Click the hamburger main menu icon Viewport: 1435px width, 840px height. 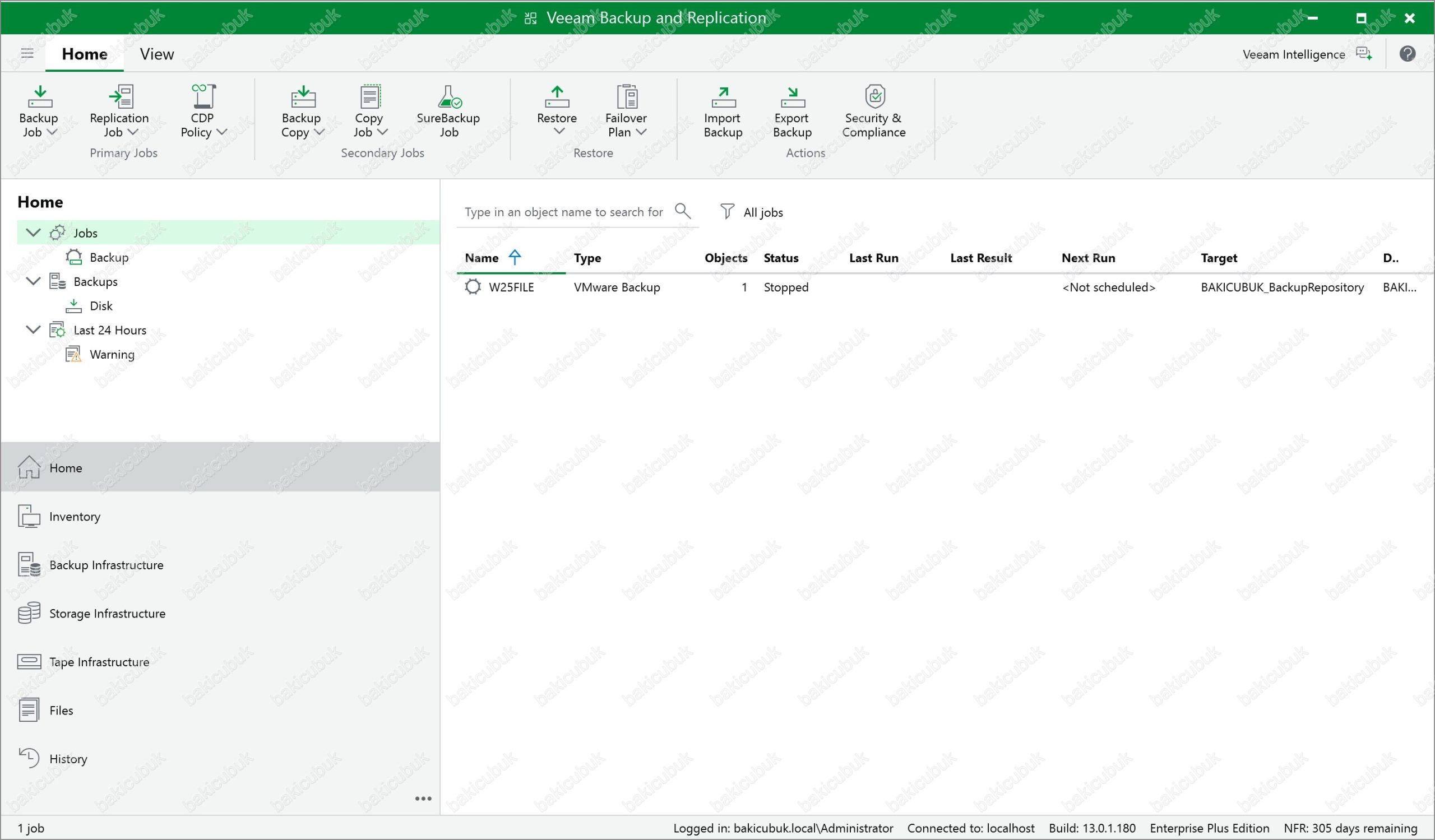tap(27, 54)
